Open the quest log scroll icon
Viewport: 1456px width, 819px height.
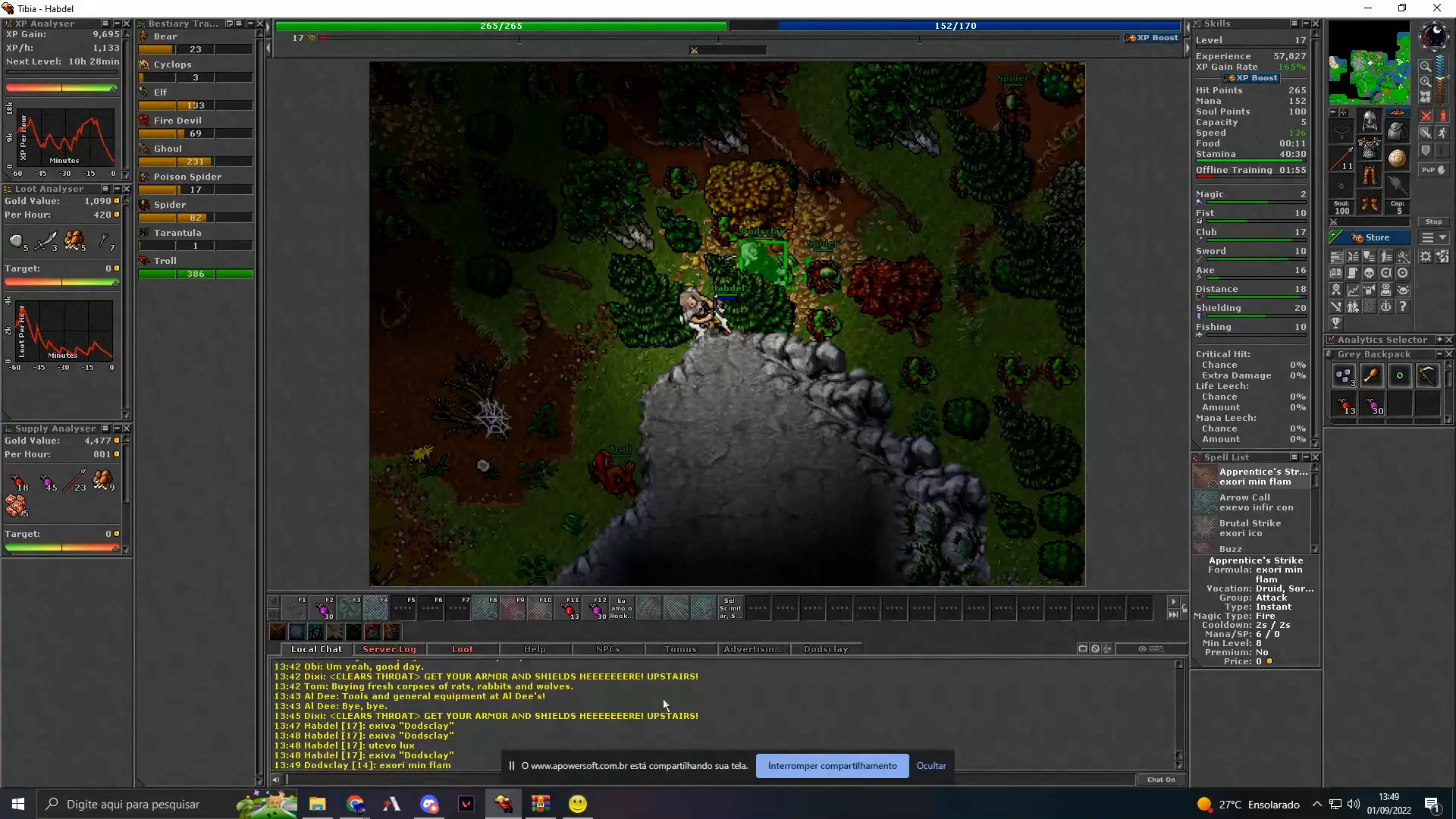click(x=1353, y=272)
